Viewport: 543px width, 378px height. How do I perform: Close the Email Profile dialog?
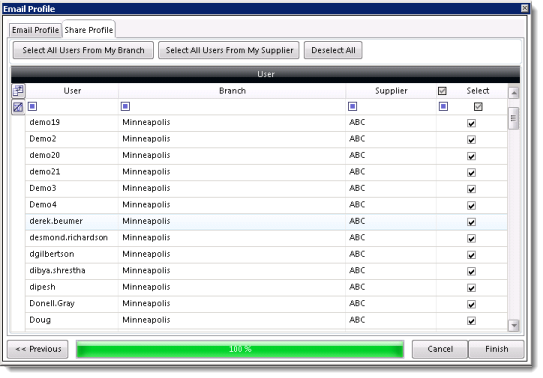[525, 8]
